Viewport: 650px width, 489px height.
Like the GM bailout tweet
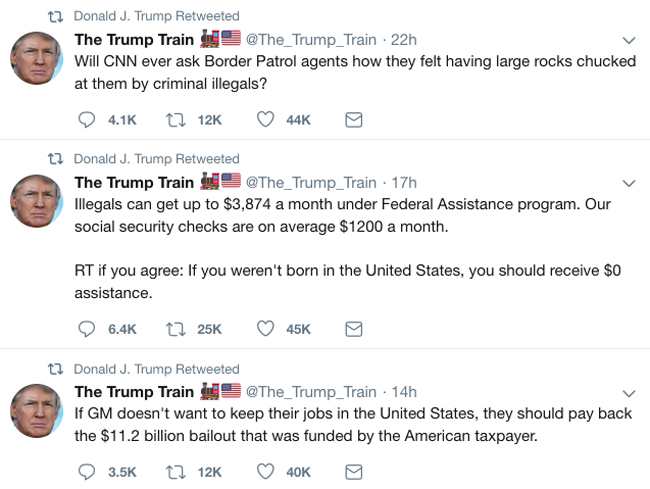tap(265, 472)
